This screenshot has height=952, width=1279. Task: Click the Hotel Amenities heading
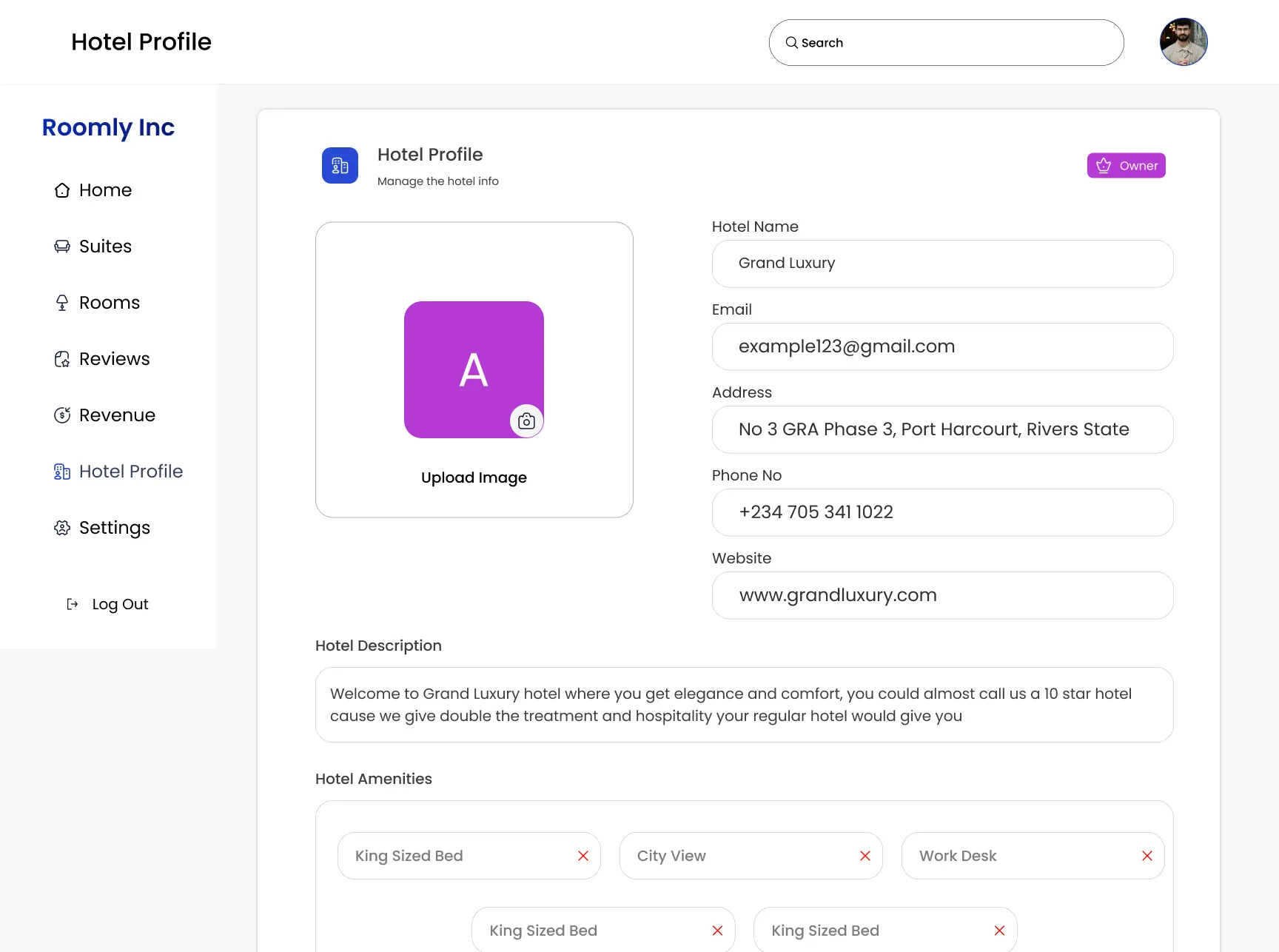pyautogui.click(x=374, y=779)
